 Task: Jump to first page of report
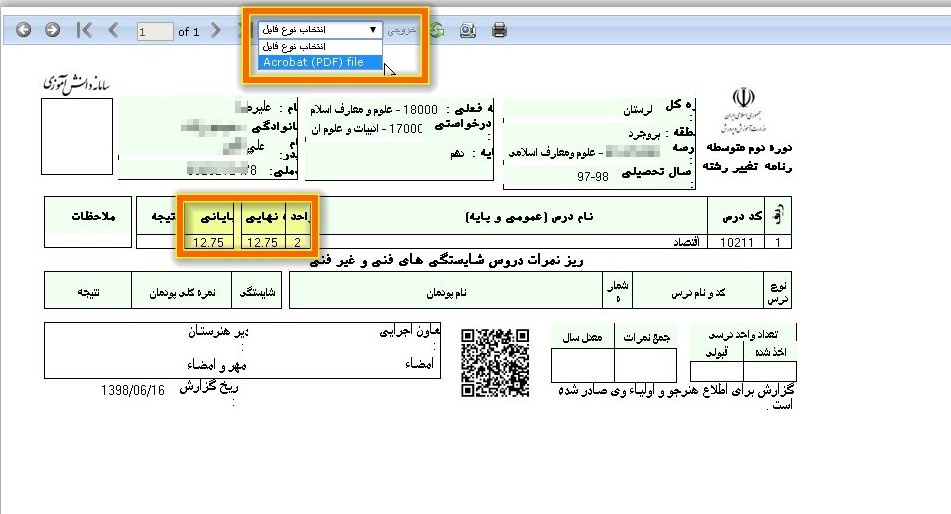coord(84,31)
